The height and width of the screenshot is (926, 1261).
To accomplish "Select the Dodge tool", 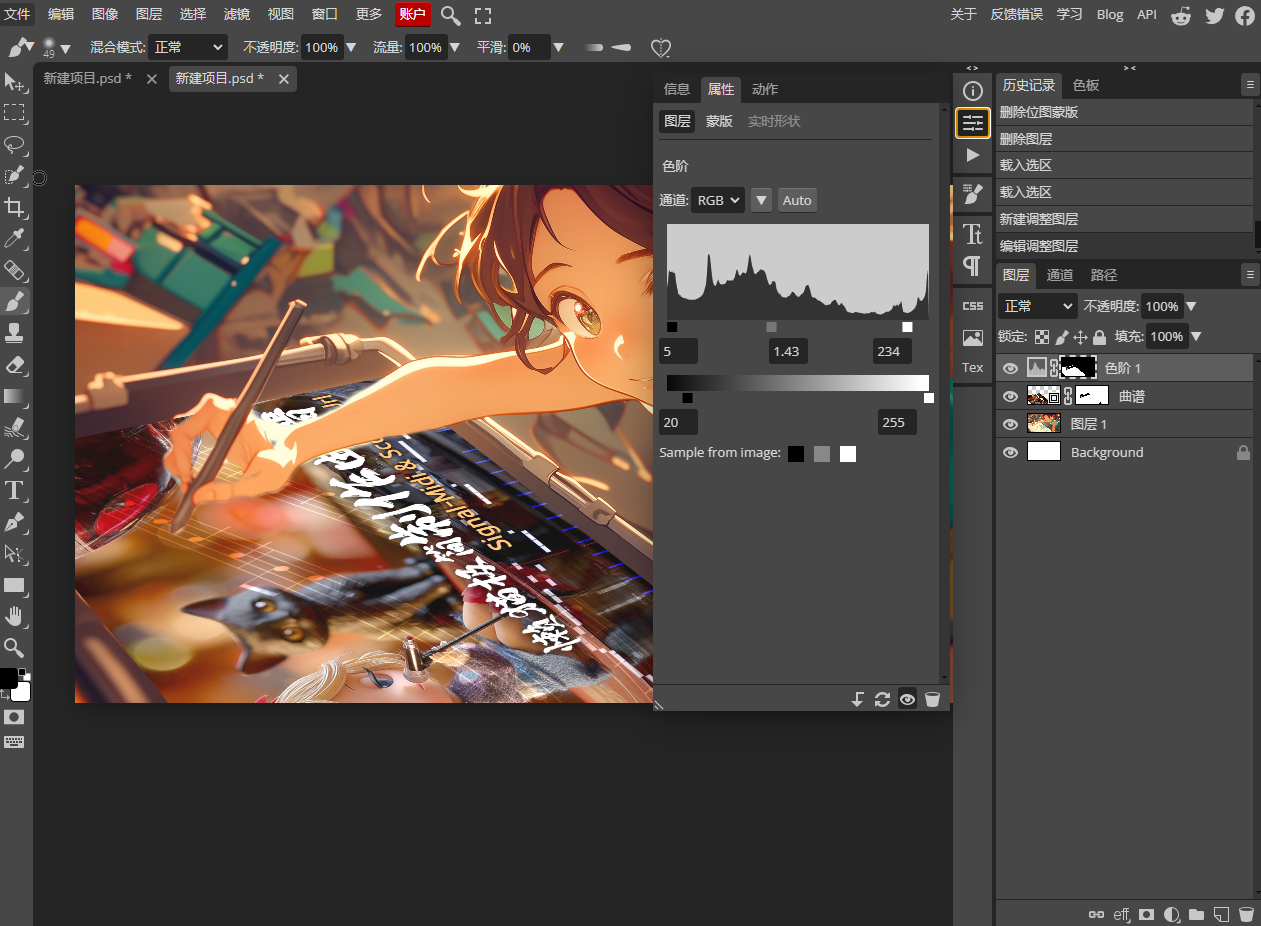I will click(14, 459).
